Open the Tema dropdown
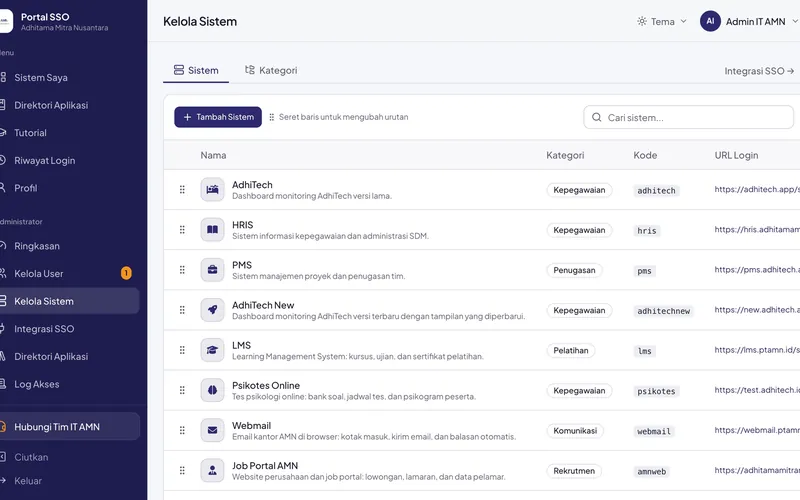 click(662, 21)
